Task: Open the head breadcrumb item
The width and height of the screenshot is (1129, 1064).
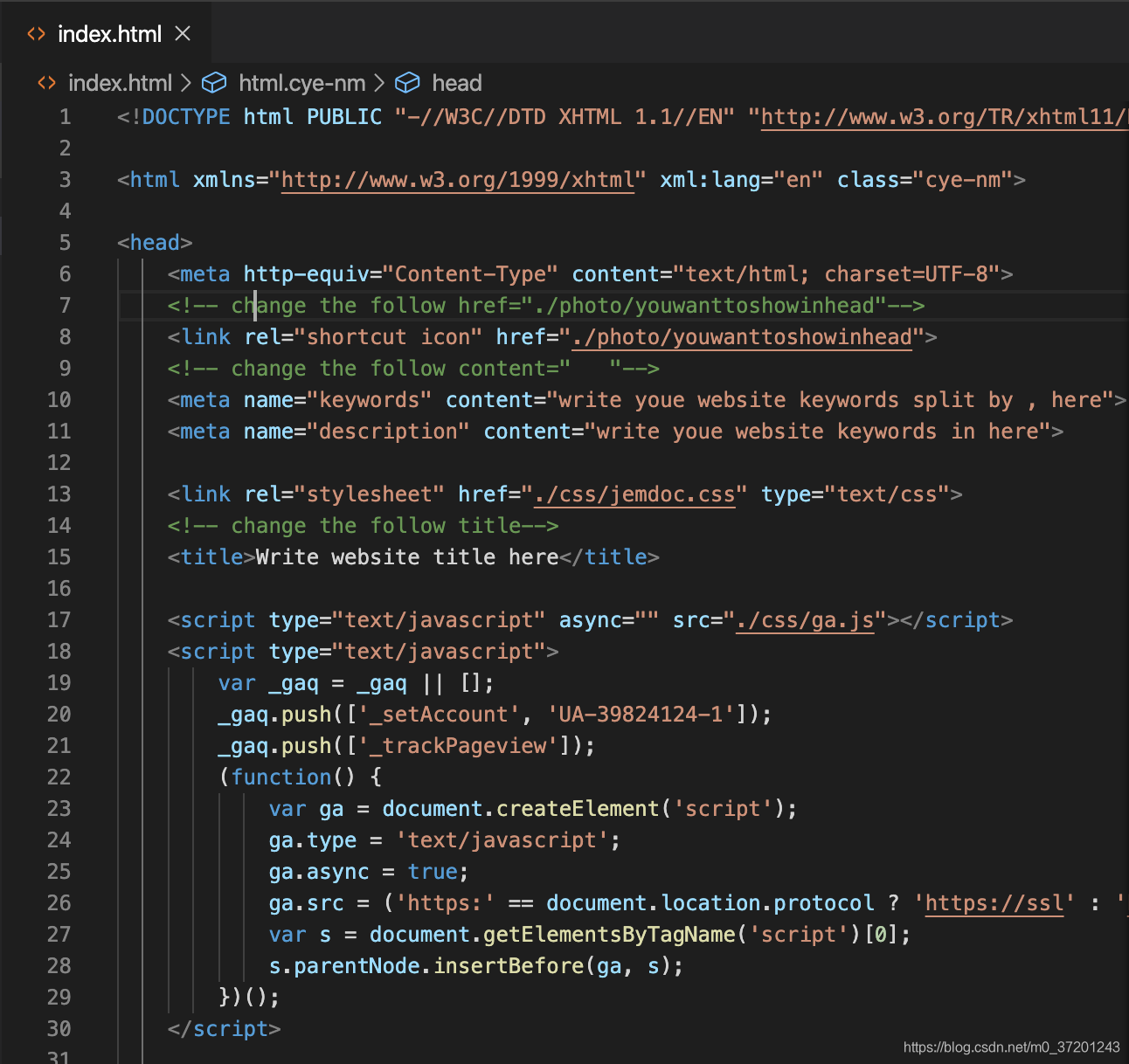Action: [x=457, y=83]
